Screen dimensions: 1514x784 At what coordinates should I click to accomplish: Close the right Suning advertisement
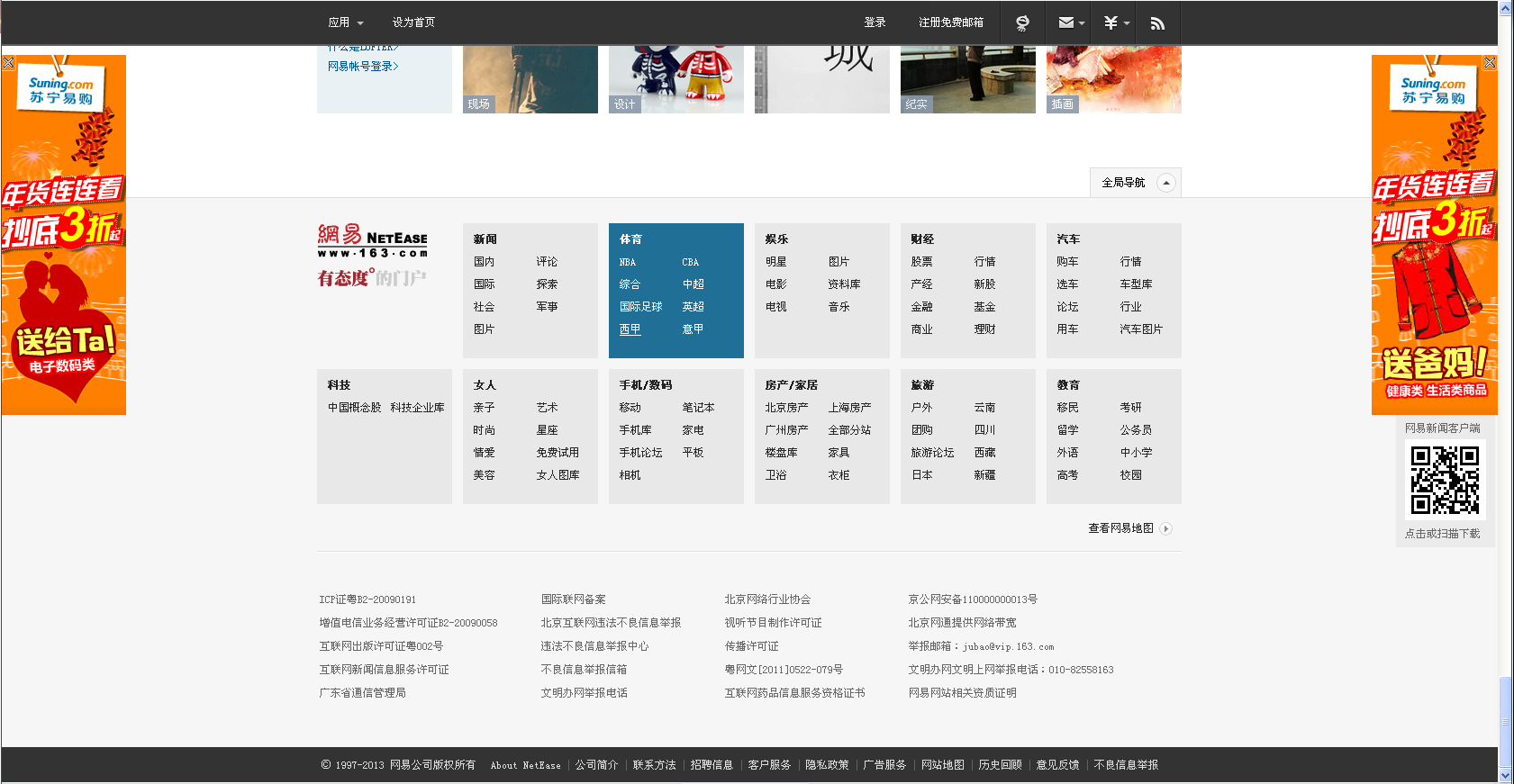pos(1490,62)
